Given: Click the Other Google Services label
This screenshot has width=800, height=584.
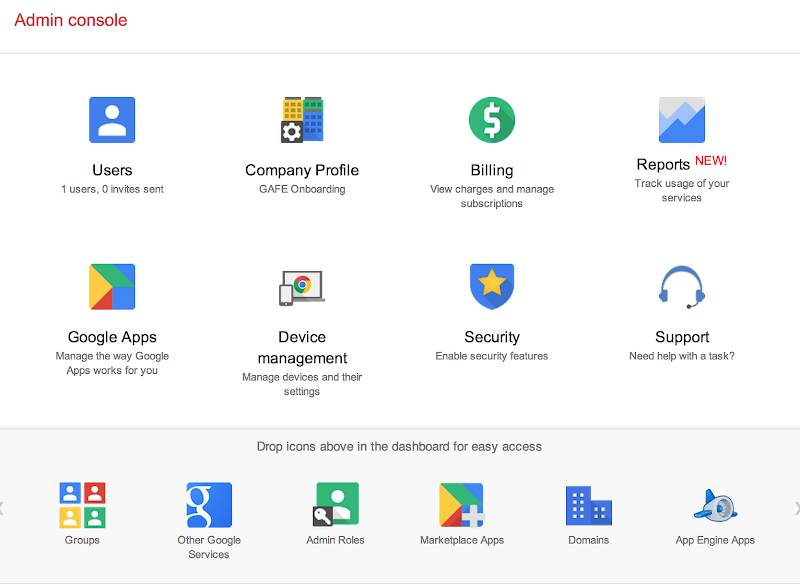Looking at the screenshot, I should point(209,547).
